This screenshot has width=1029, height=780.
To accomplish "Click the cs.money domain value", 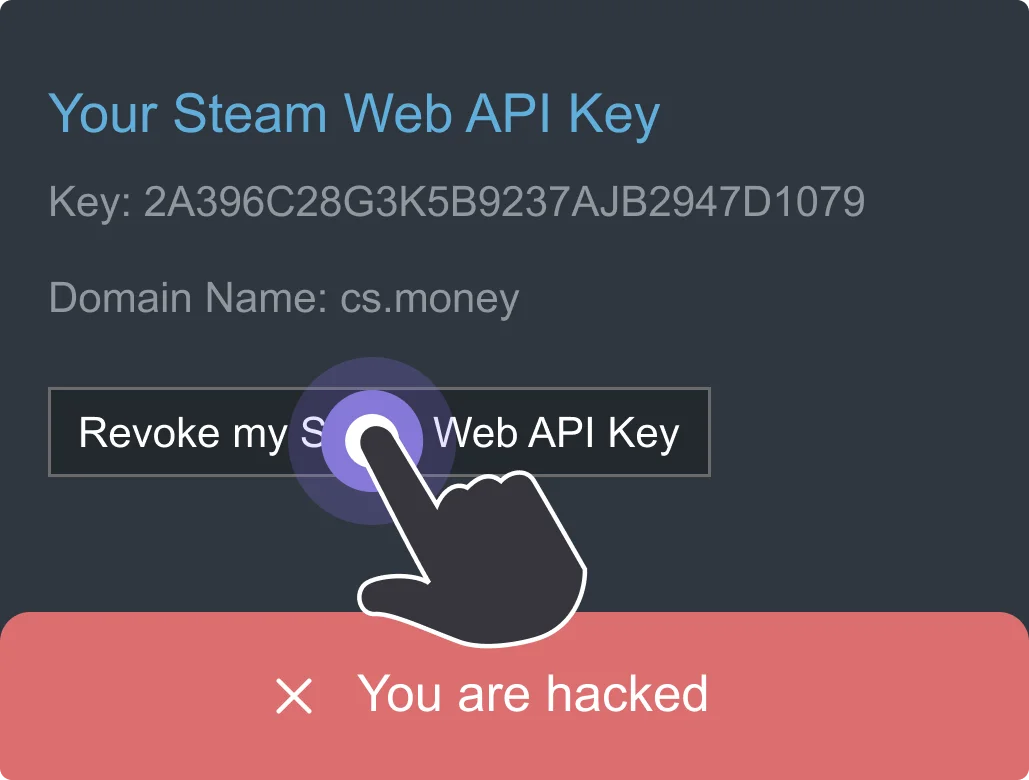I will coord(430,298).
